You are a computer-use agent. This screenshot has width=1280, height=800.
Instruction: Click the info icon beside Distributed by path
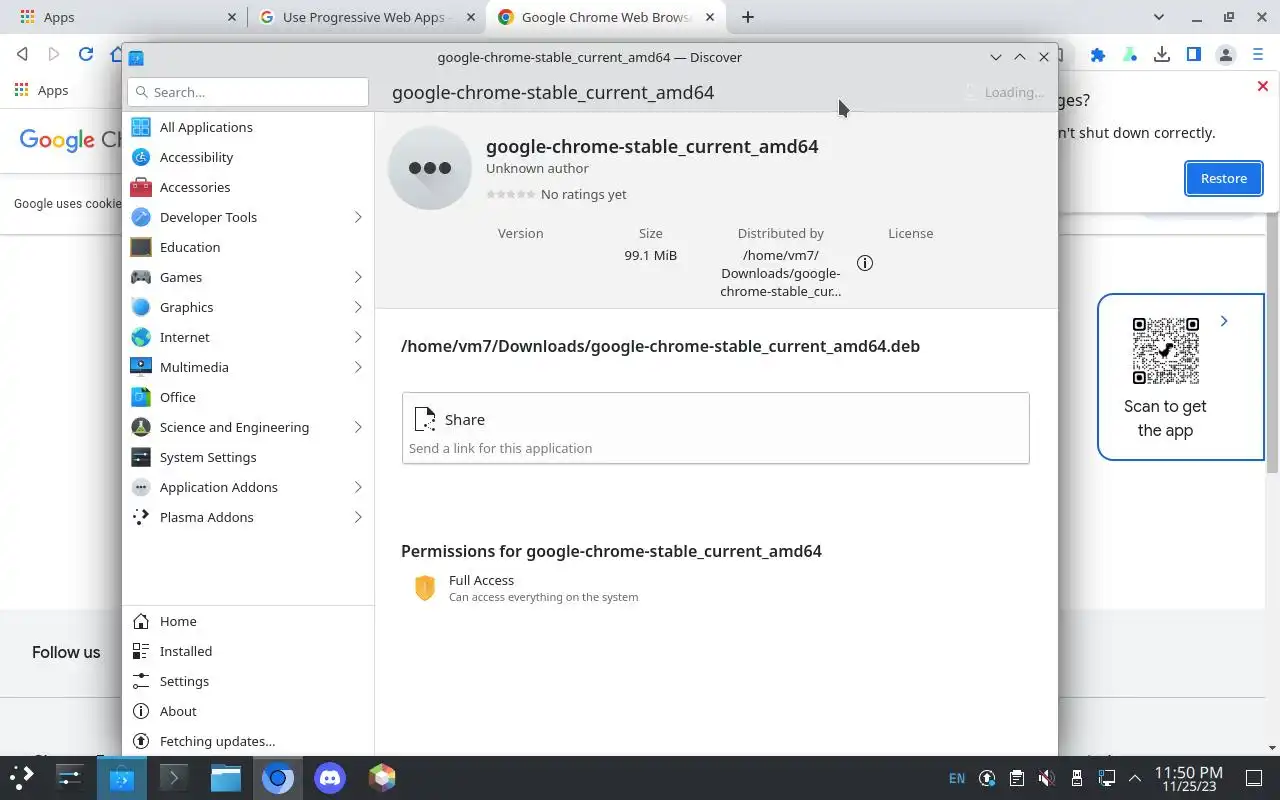click(865, 263)
